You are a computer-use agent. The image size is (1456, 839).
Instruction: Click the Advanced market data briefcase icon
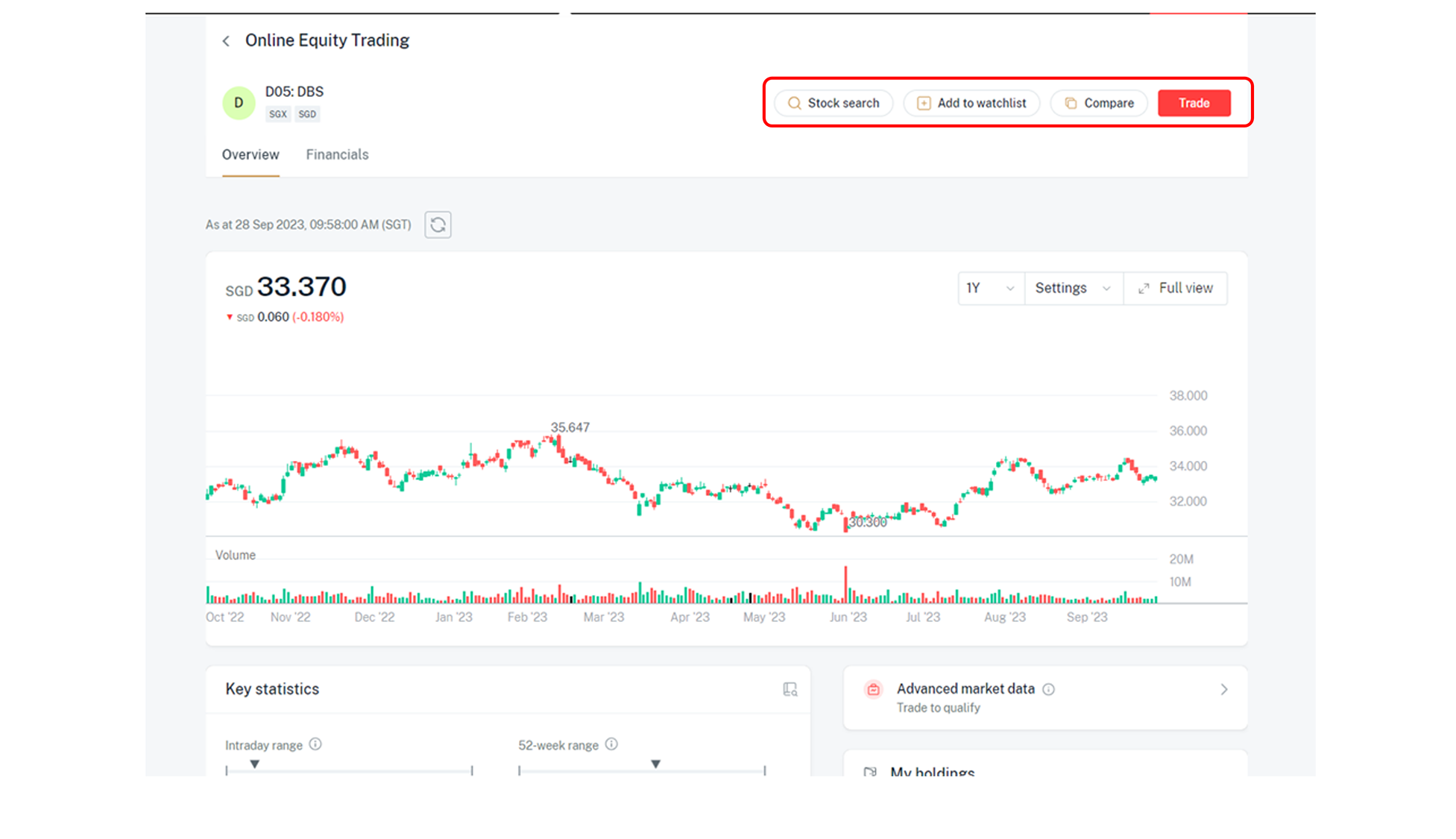click(x=873, y=689)
